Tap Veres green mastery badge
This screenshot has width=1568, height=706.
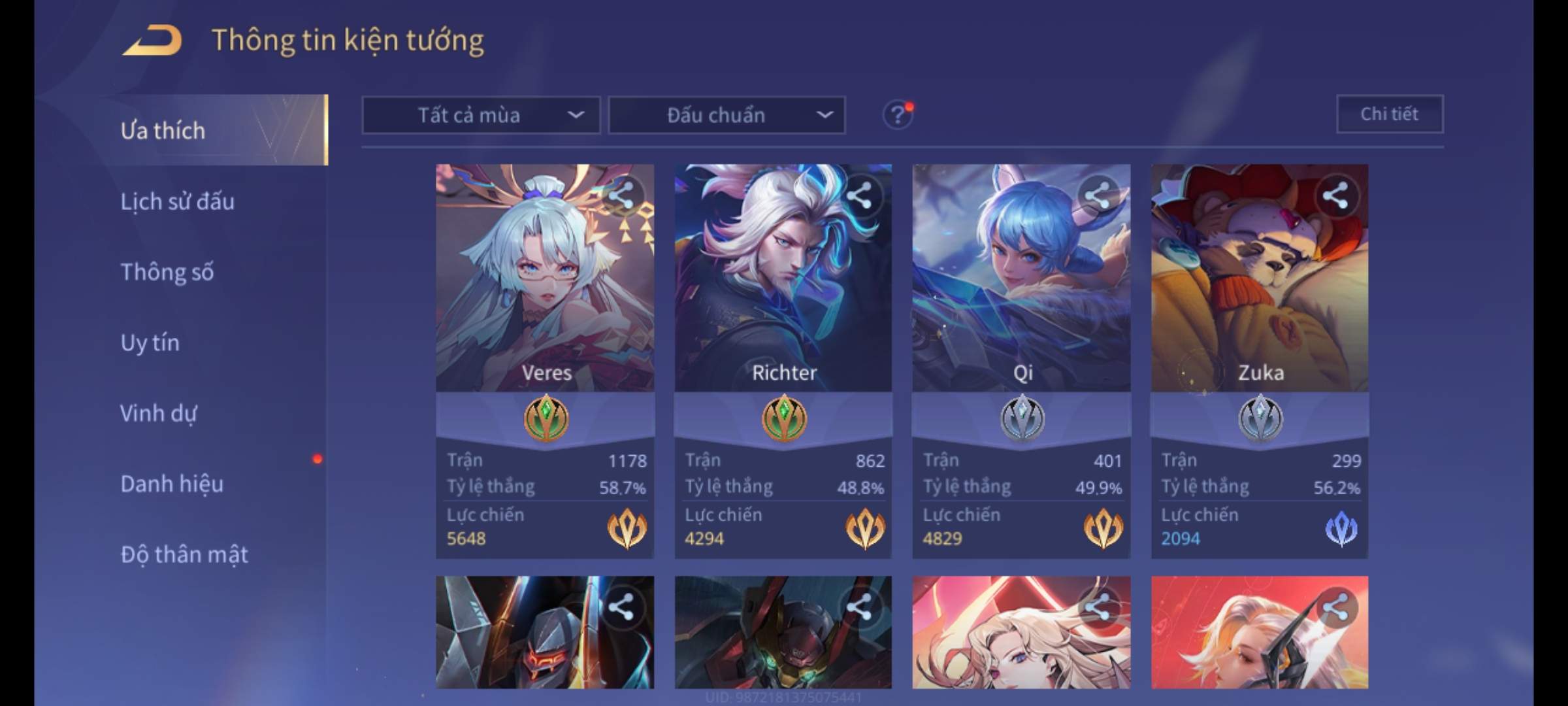(546, 418)
